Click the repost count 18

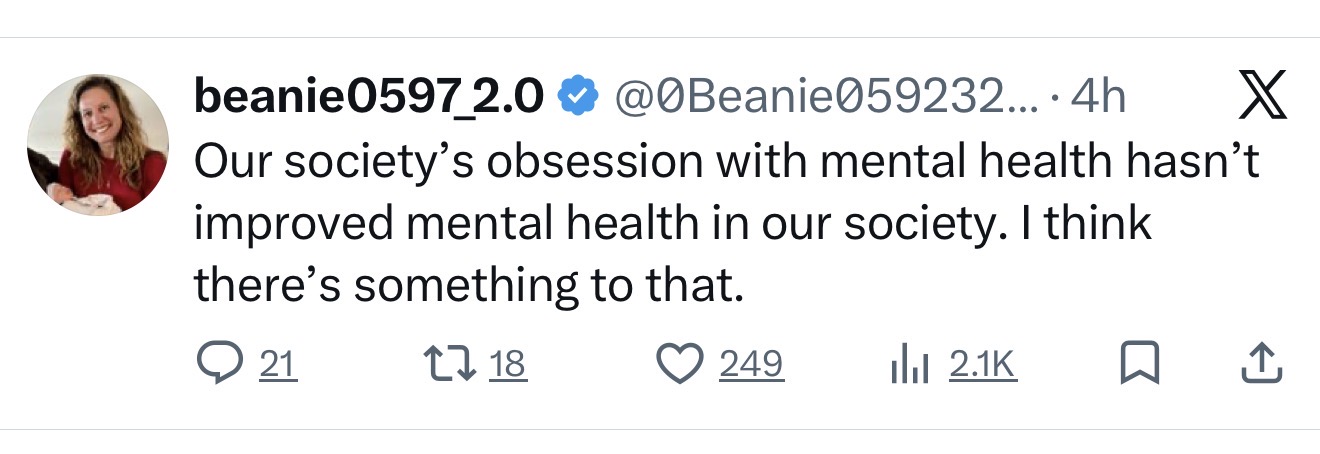tap(508, 365)
